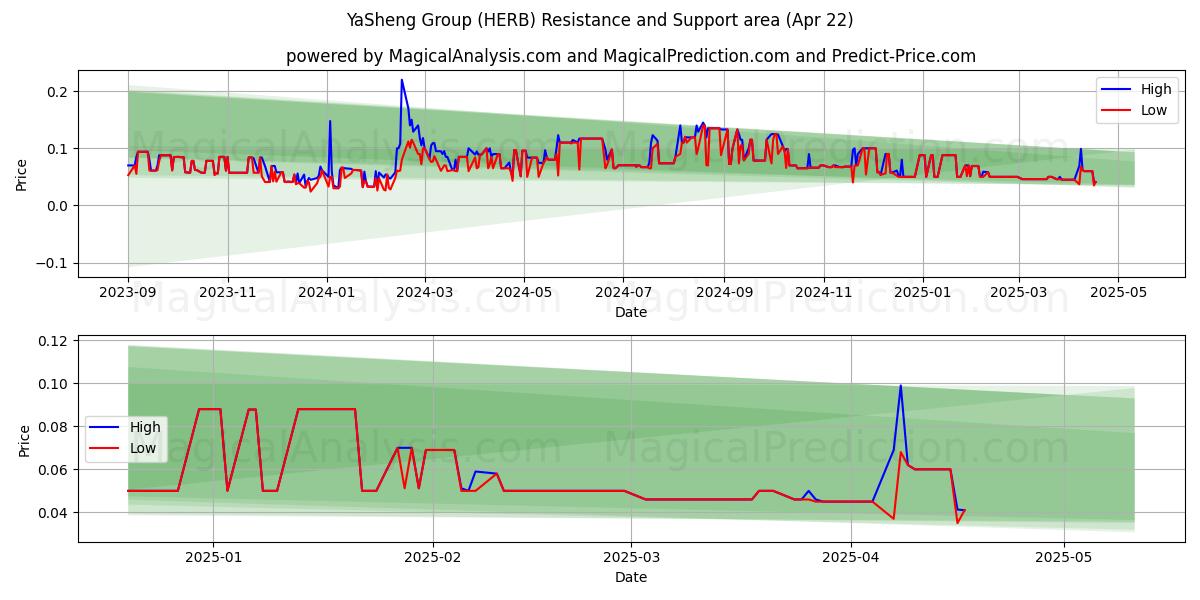Screen dimensions: 1200x600
Task: Click the '0.04' y-axis tick of bottom chart
Action: click(x=55, y=513)
